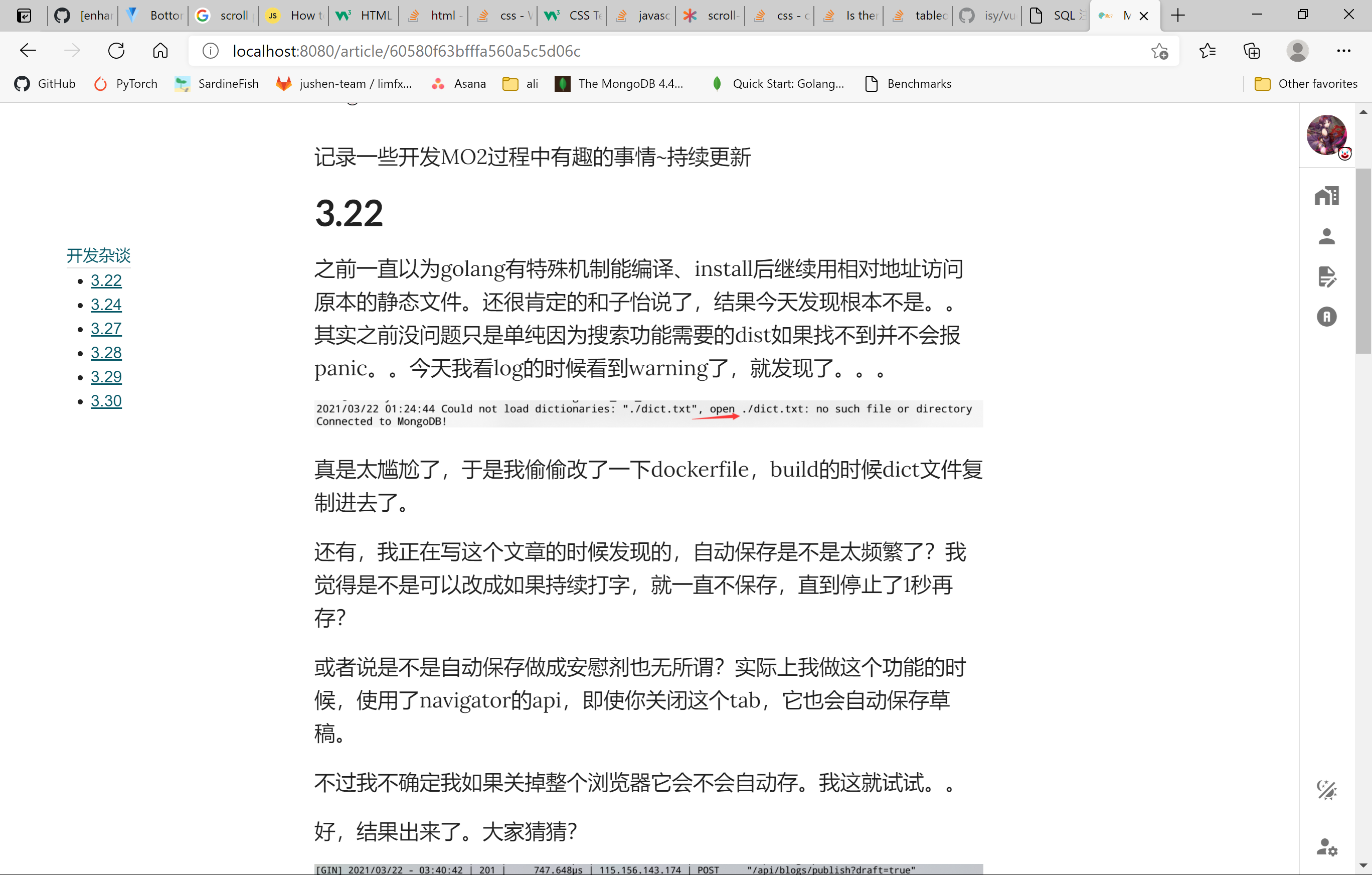
Task: Expand the Other favorites folder
Action: (x=1306, y=83)
